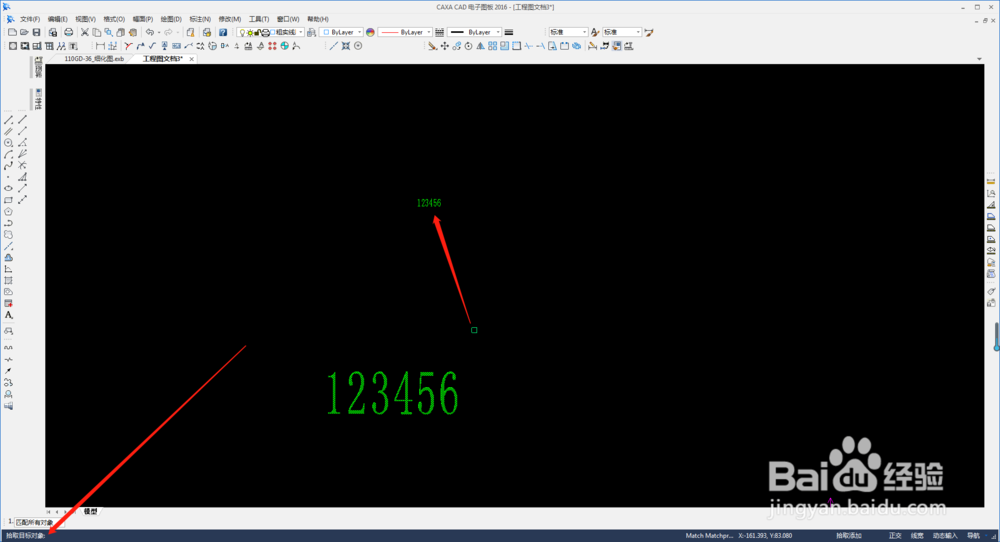Click the move cross-arrows icon
Image resolution: width=1000 pixels, height=542 pixels.
445,46
